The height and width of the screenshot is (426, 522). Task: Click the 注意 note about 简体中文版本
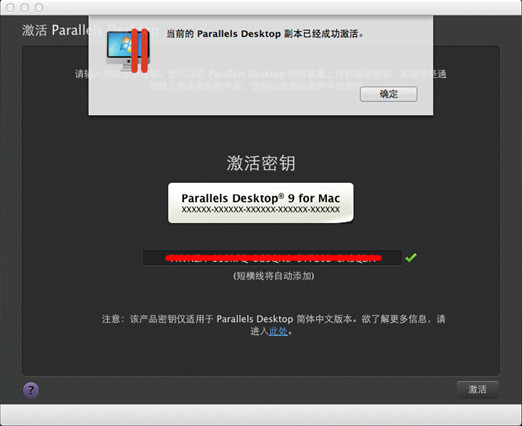pos(274,325)
